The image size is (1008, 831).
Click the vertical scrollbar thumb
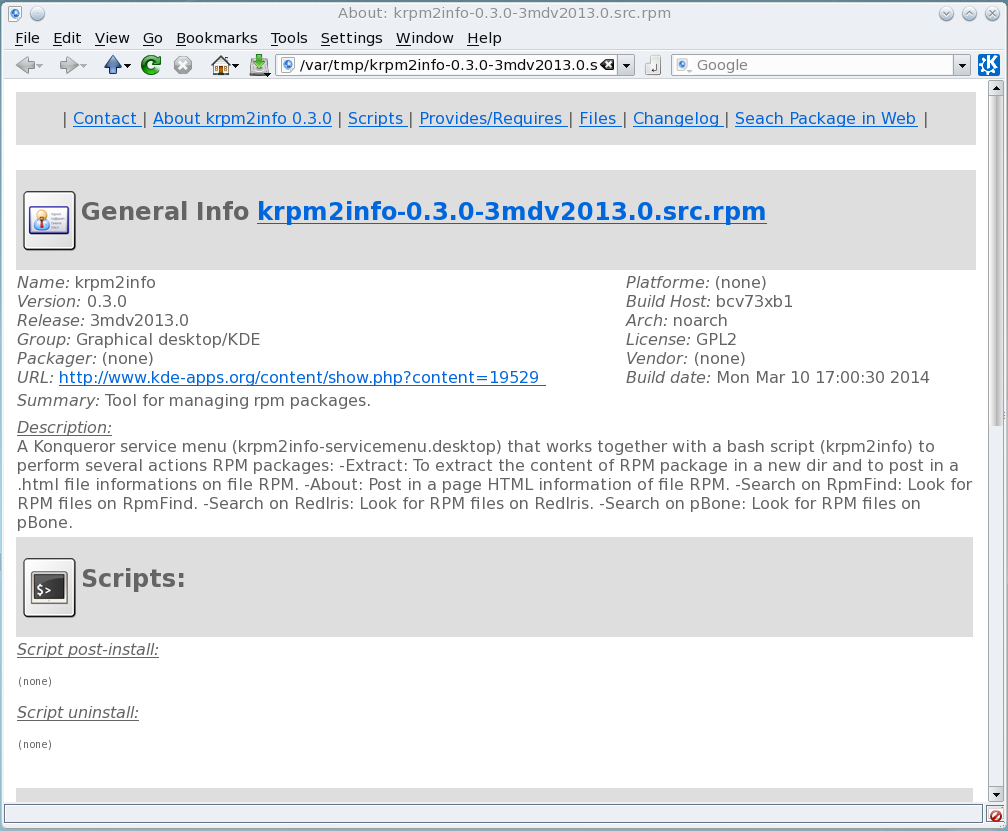pyautogui.click(x=996, y=260)
